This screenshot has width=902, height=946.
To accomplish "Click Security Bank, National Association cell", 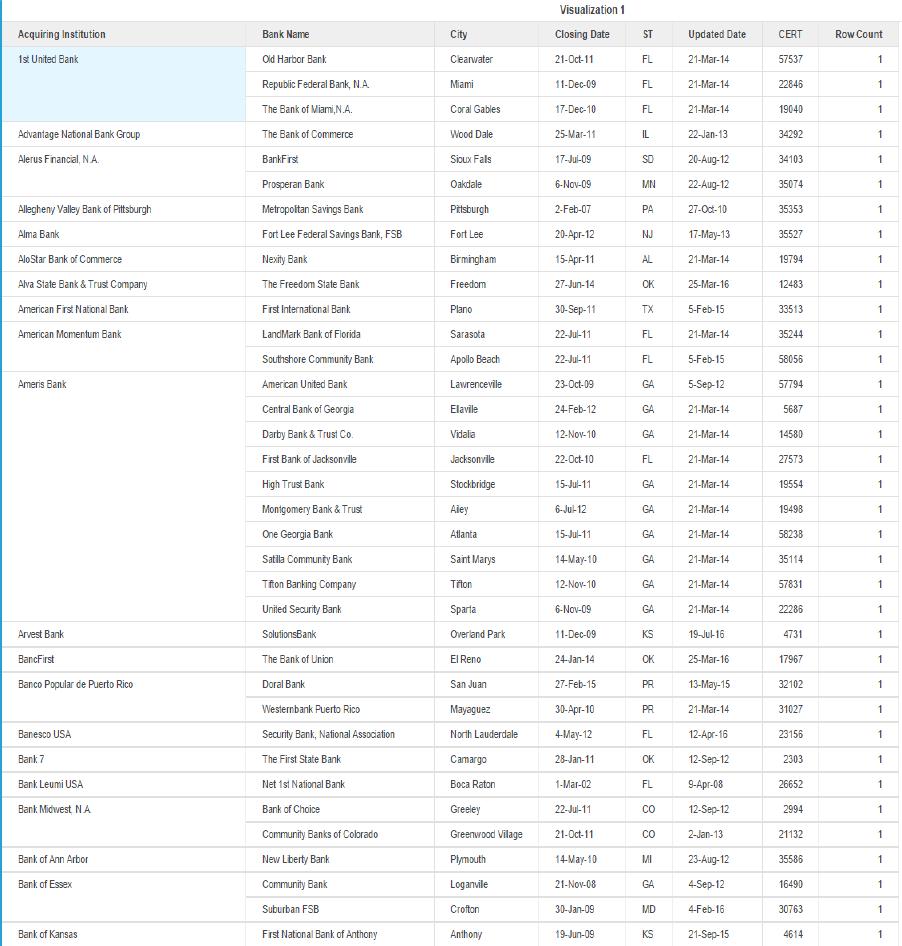I will [x=340, y=735].
